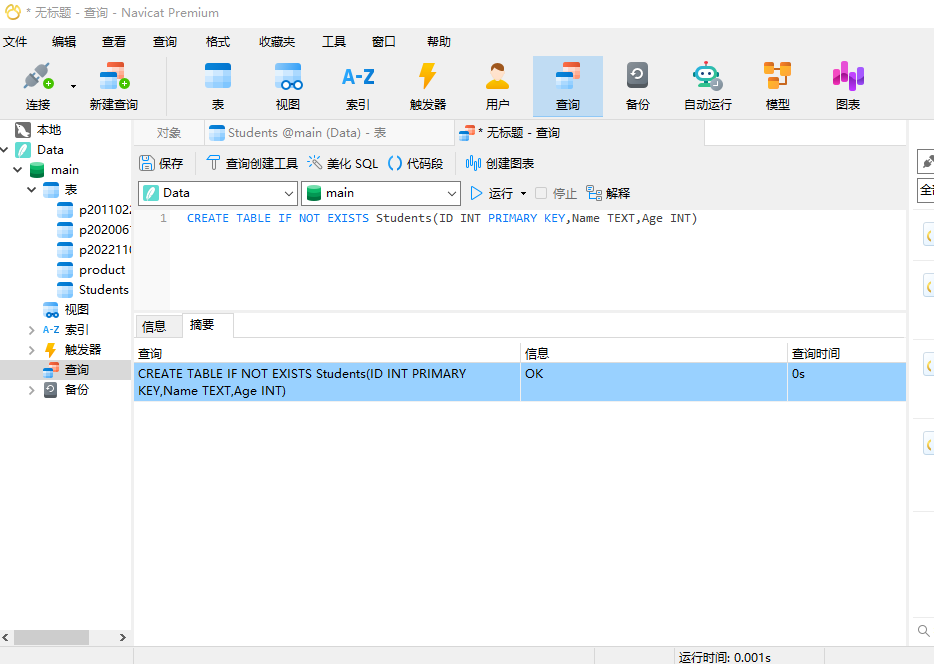Click New Query (新建查询) icon
Screen dimensions: 934x664
(114, 86)
